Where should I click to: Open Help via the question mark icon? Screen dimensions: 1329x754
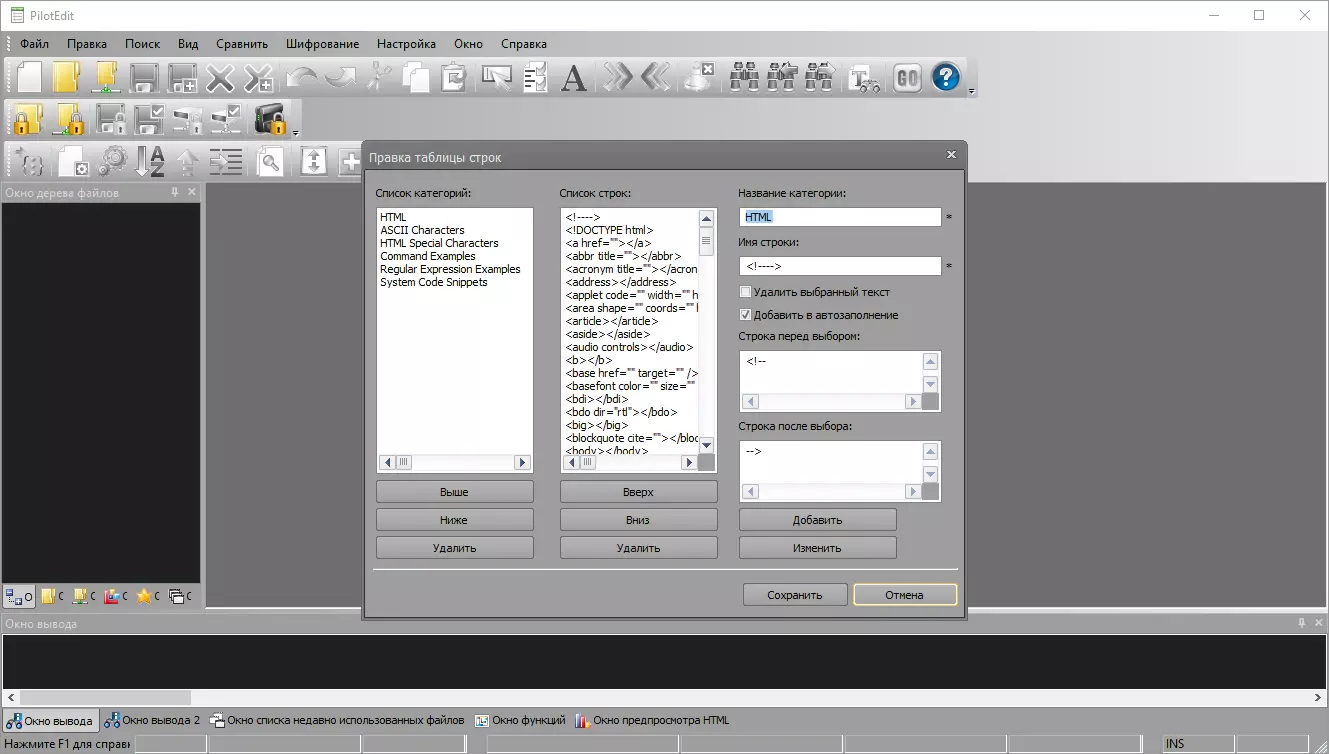click(x=945, y=78)
